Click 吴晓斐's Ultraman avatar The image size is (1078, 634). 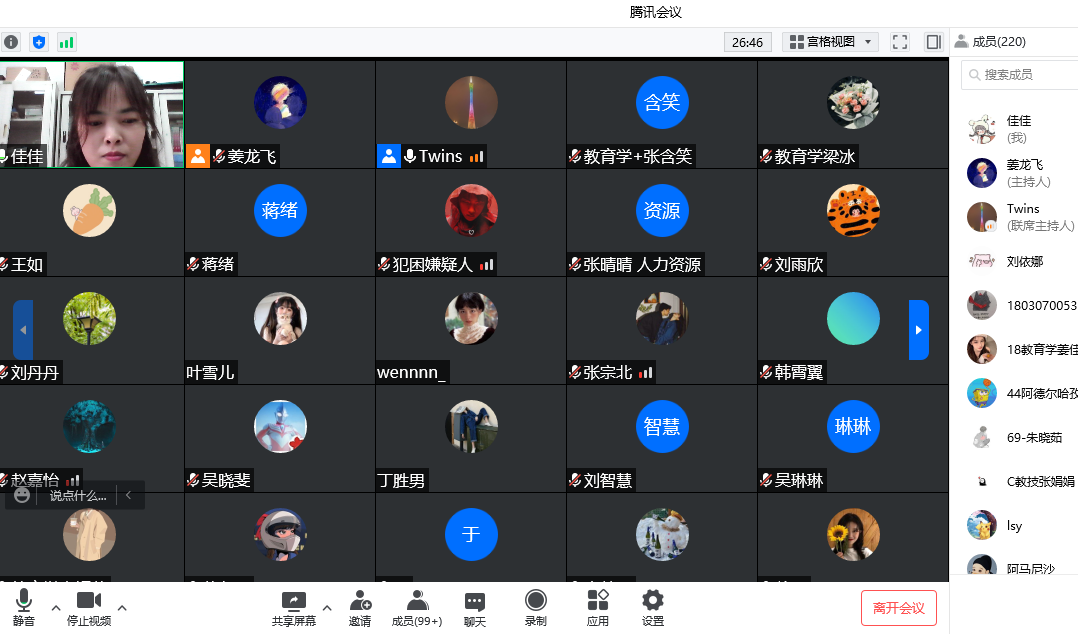(280, 426)
